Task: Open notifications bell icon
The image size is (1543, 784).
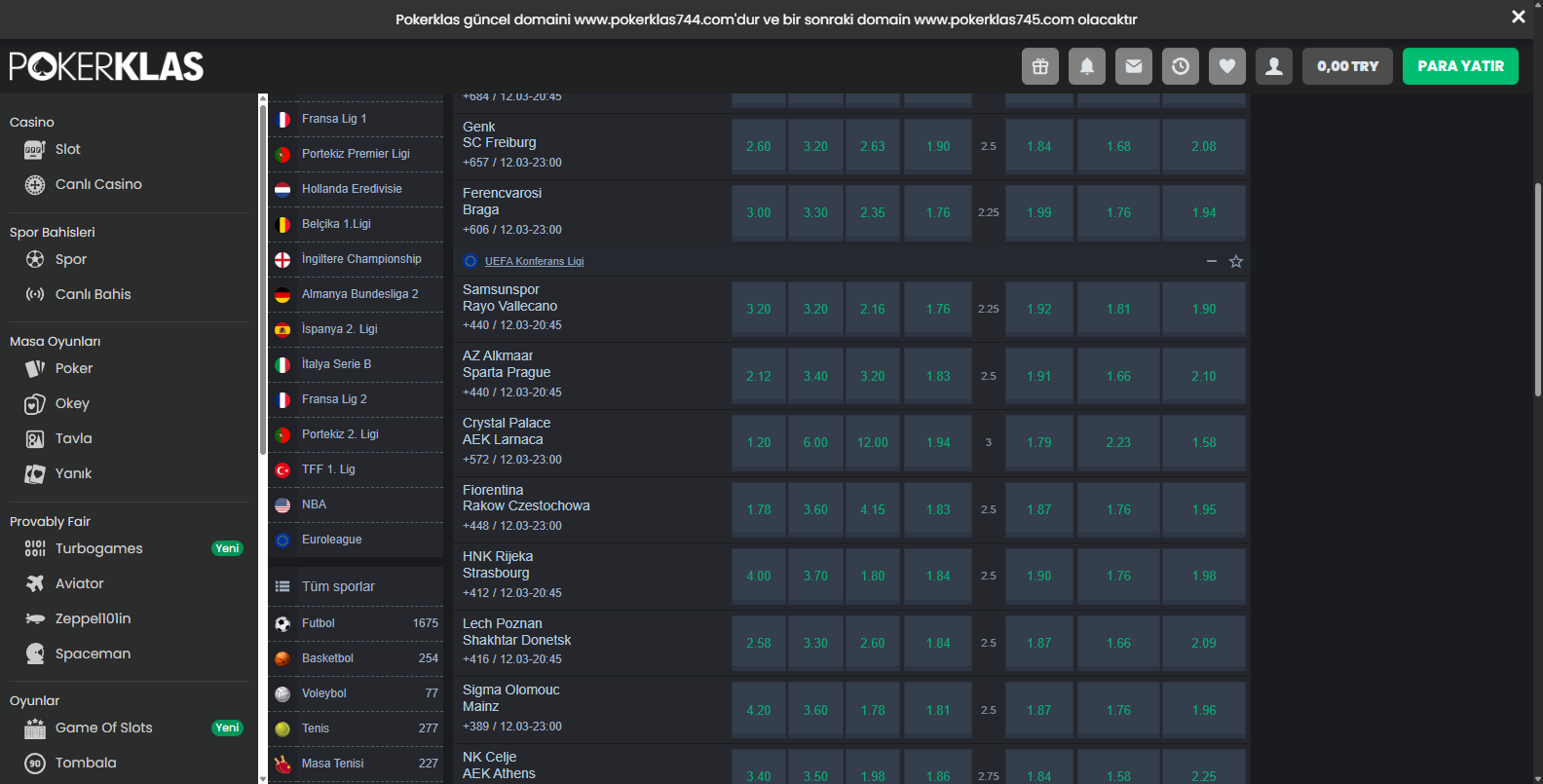Action: point(1087,66)
